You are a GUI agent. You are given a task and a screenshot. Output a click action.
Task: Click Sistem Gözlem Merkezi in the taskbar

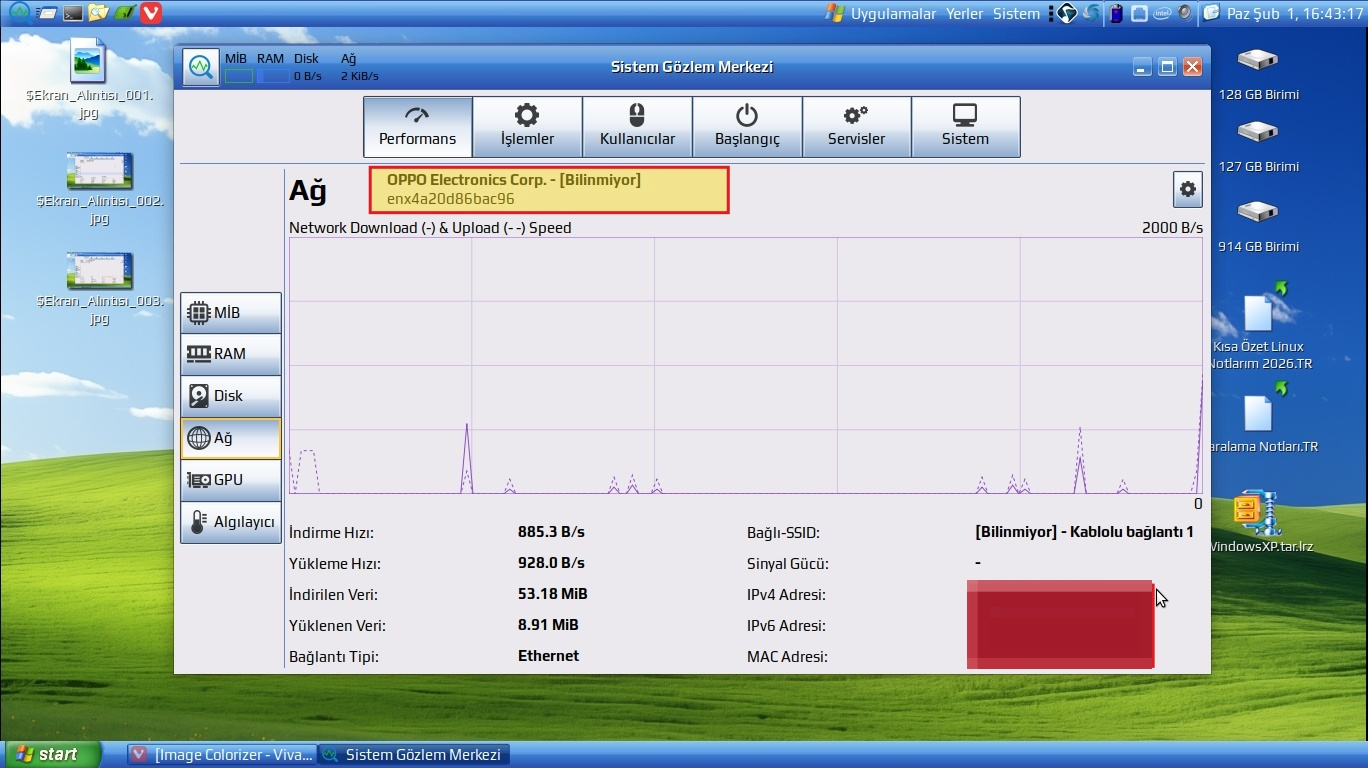[413, 754]
